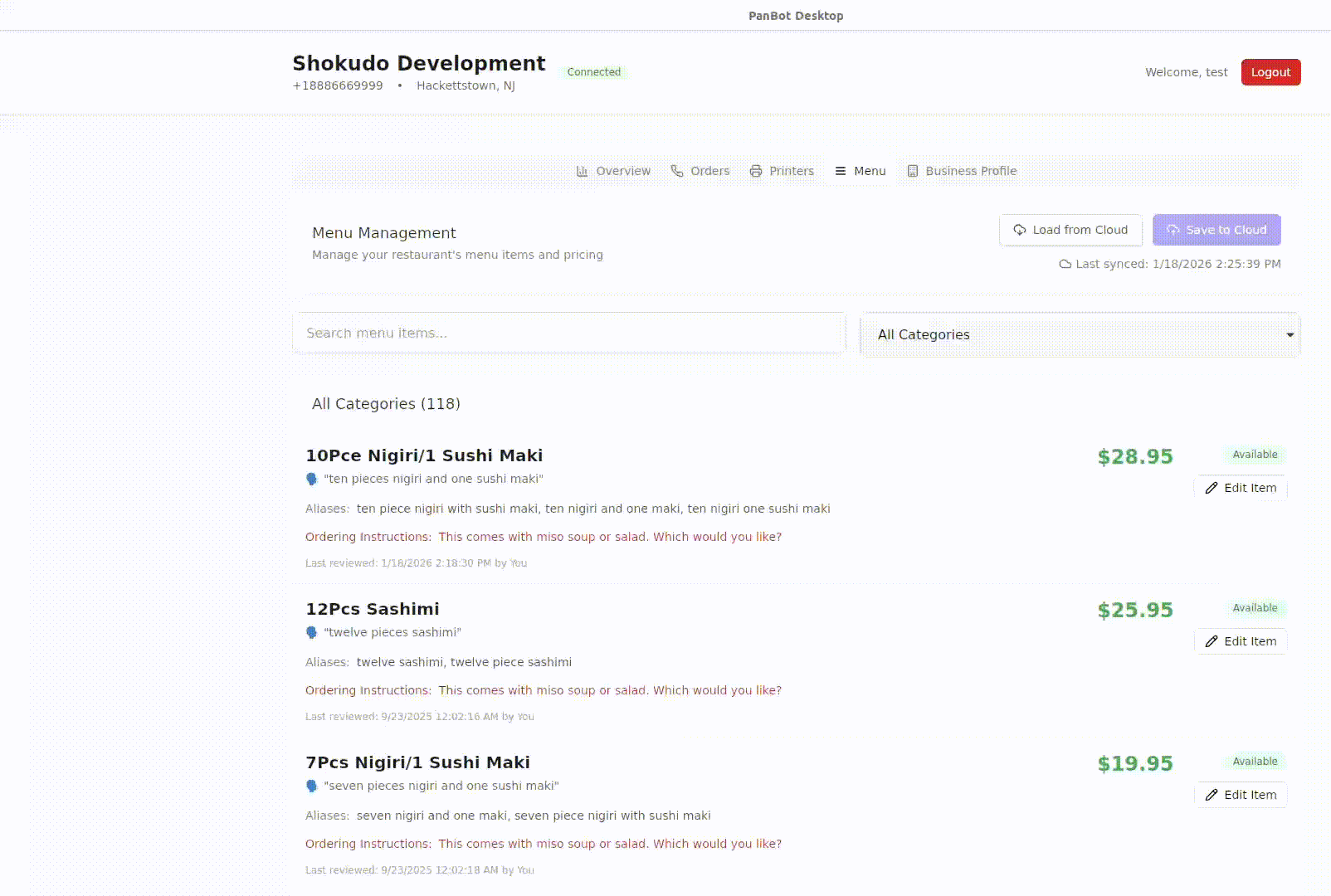This screenshot has height=896, width=1331.
Task: Click the Printers printer icon
Action: (x=756, y=171)
